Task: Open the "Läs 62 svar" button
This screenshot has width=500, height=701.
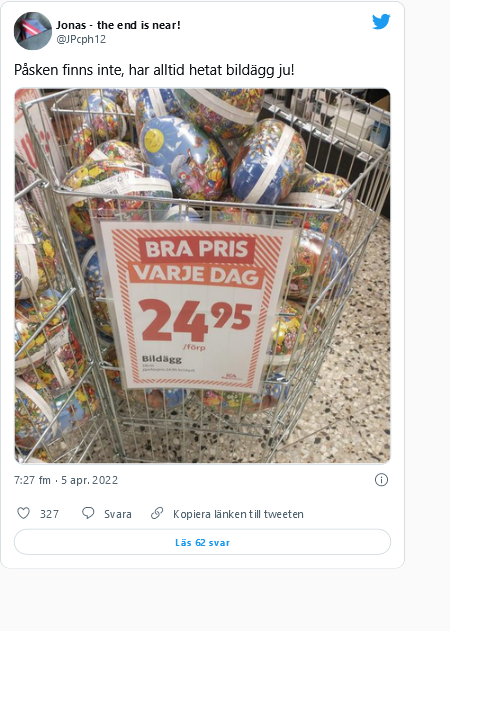Action: point(202,542)
